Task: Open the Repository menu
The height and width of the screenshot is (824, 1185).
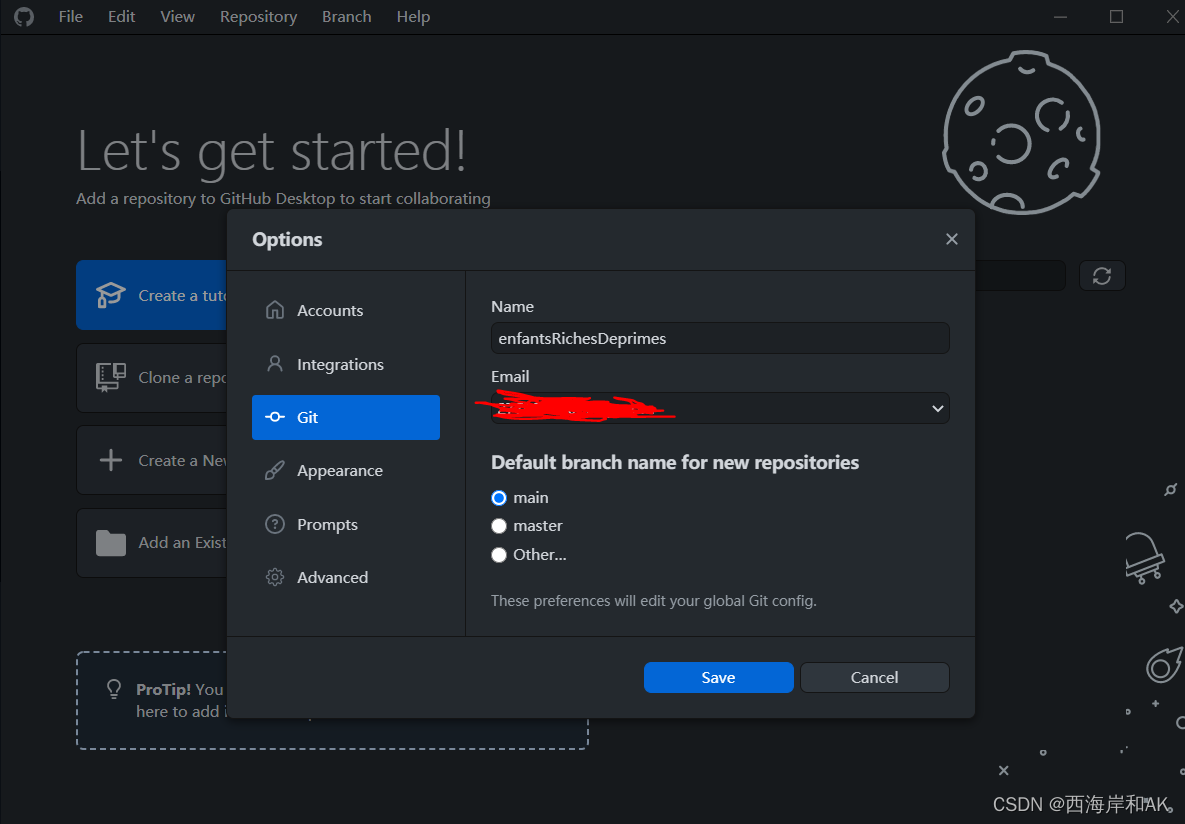Action: [x=258, y=17]
